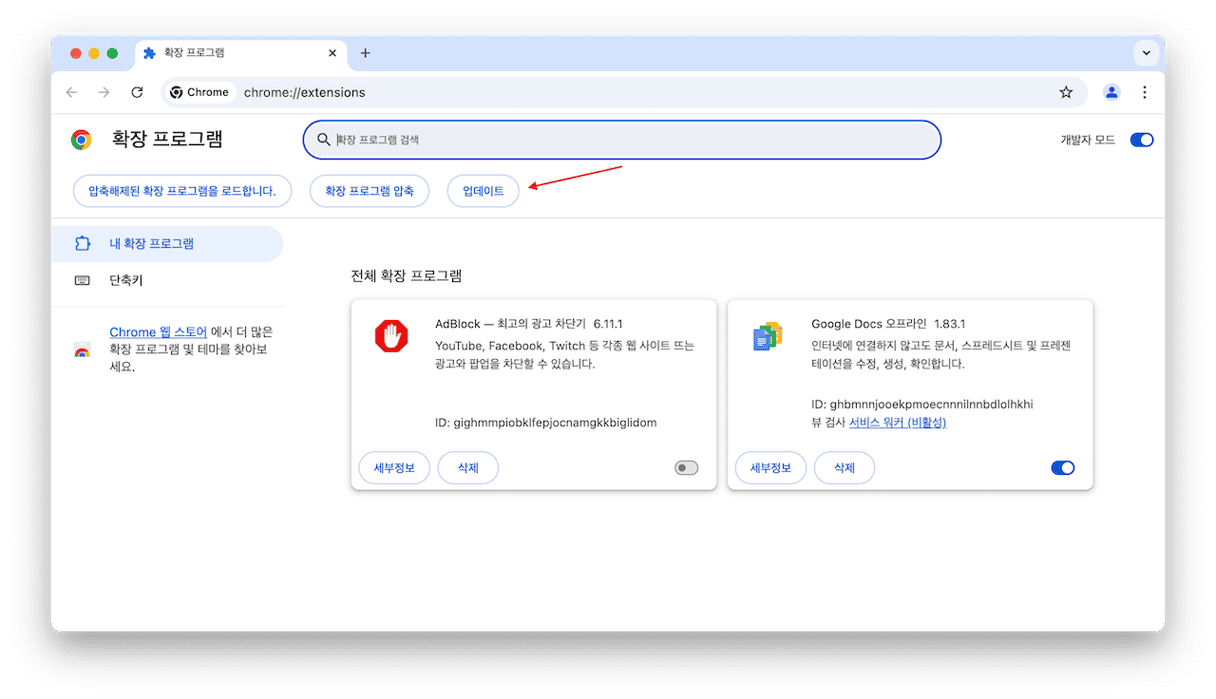The height and width of the screenshot is (699, 1216).
Task: Open AdBlock 세부정보
Action: (394, 468)
